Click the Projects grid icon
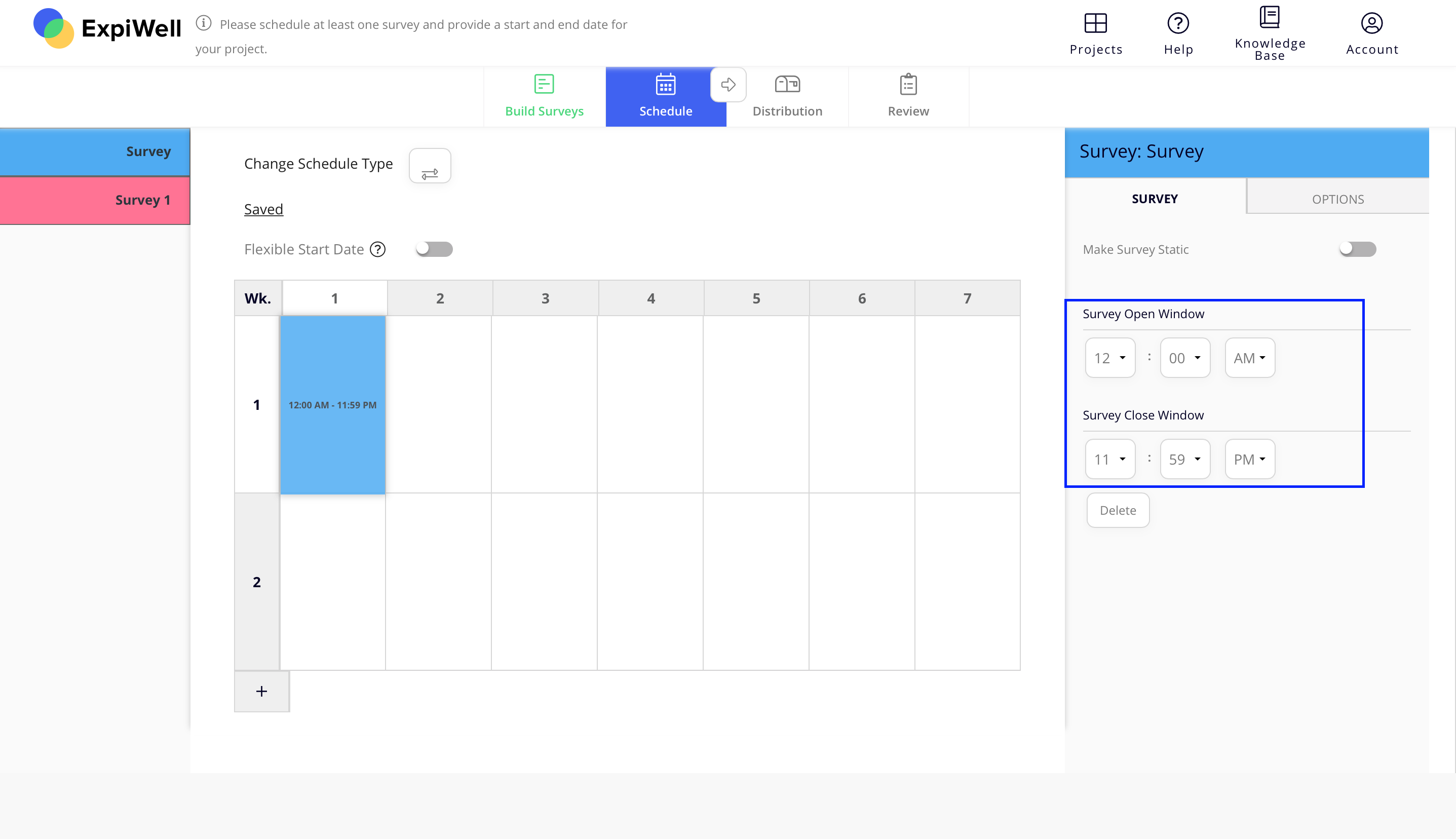Screen dimensions: 1456x839 [x=1095, y=24]
